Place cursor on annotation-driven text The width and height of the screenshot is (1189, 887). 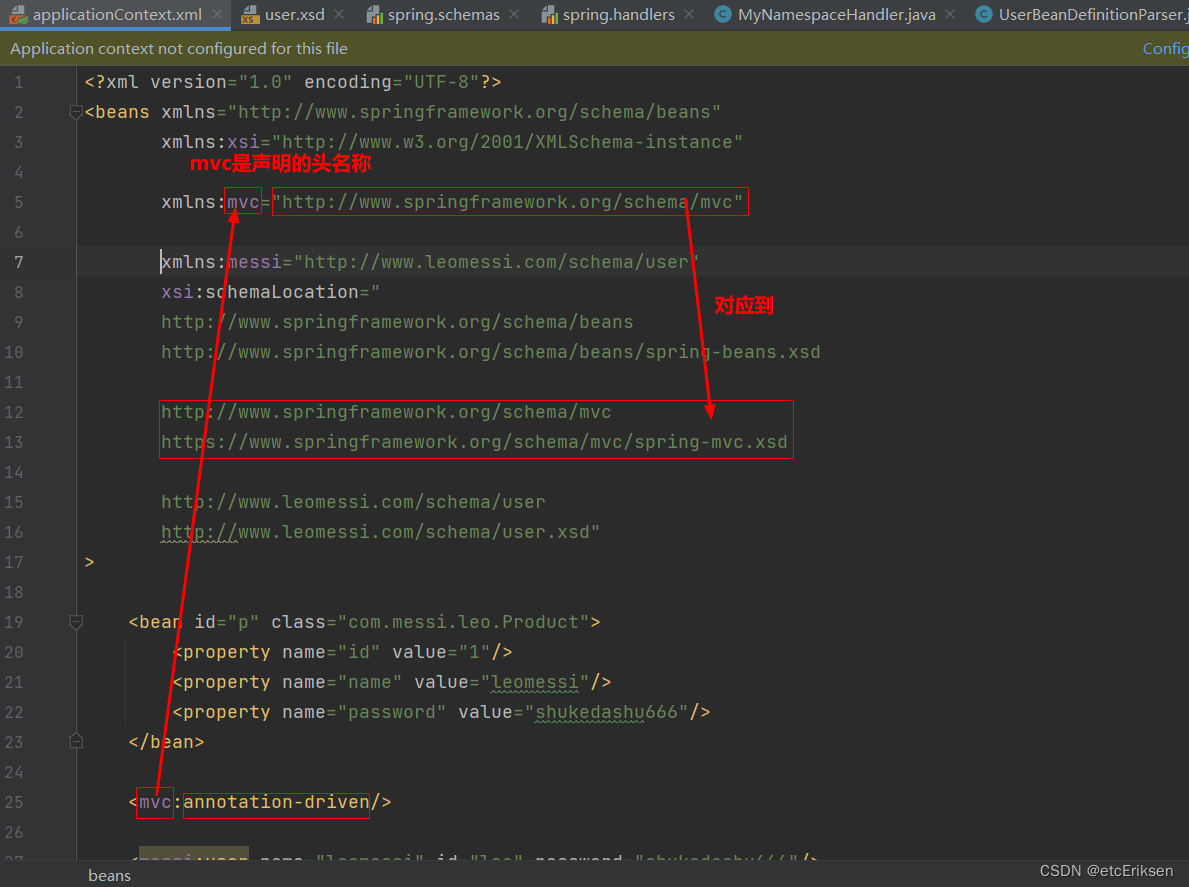coord(276,802)
